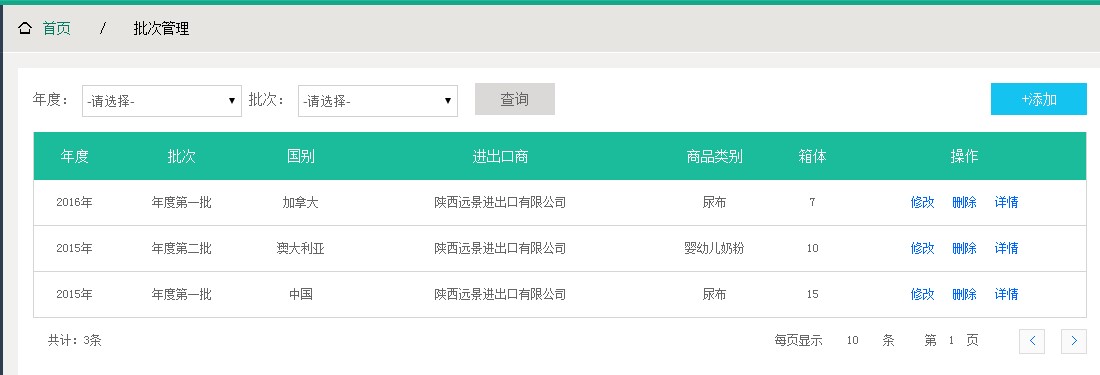This screenshot has height=375, width=1100.
Task: Open 首页 breadcrumb link
Action: [56, 29]
